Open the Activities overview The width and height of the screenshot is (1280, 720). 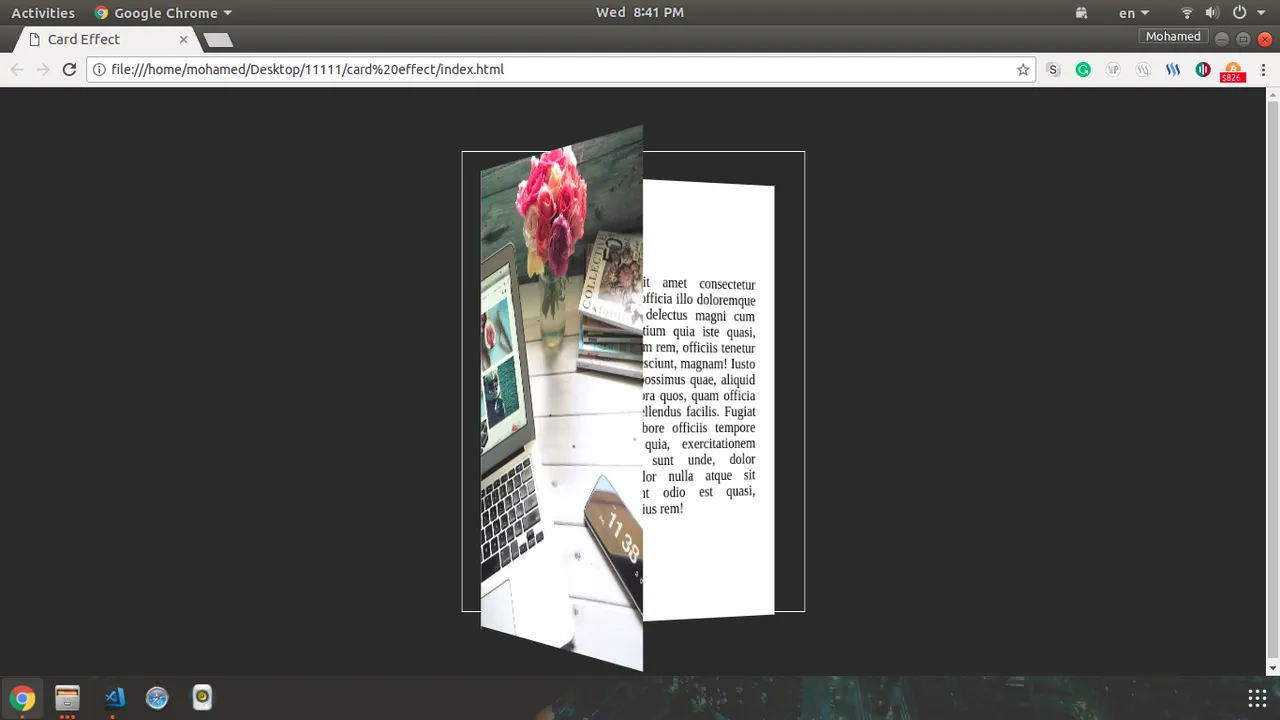click(x=43, y=13)
